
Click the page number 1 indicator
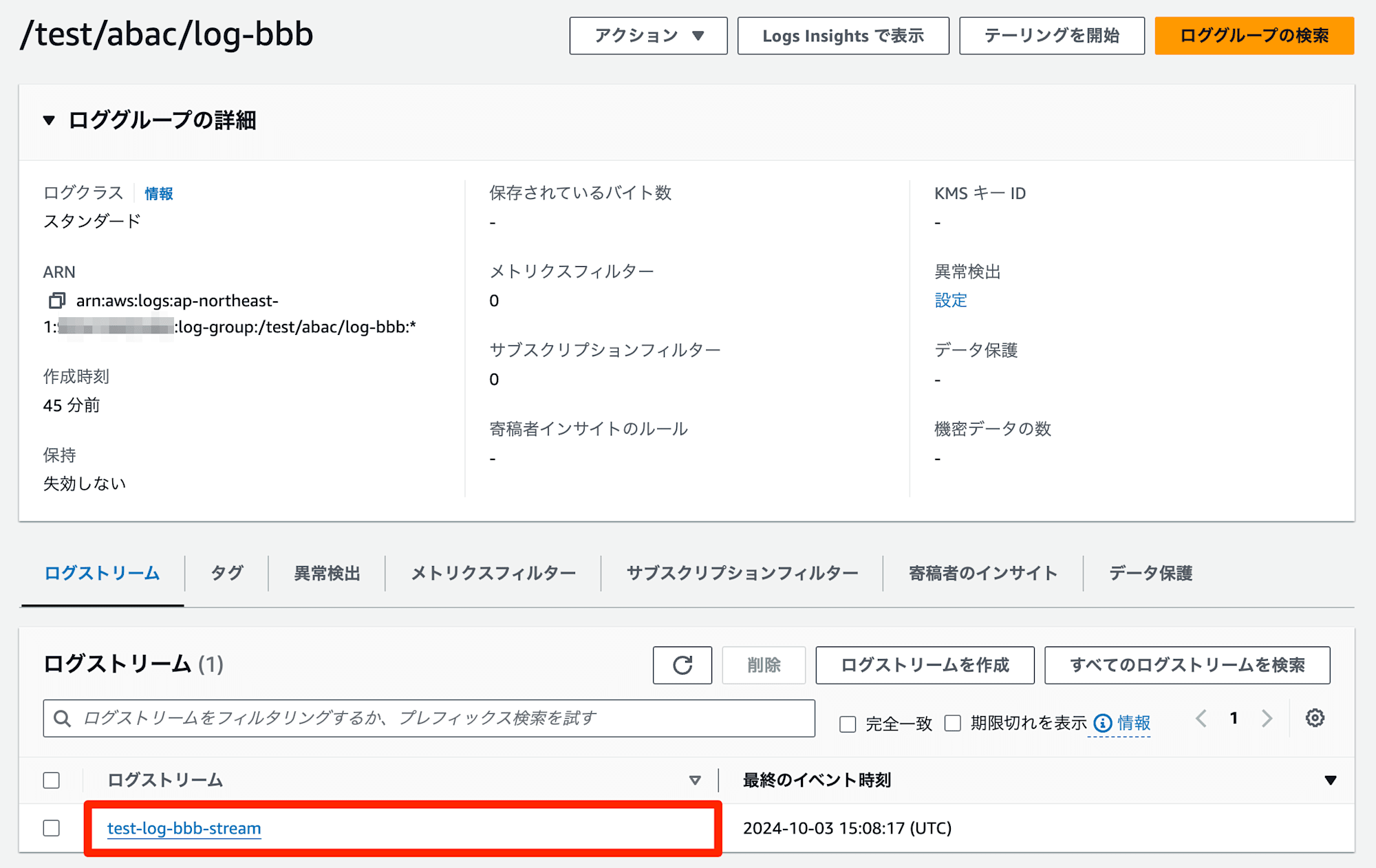(1234, 719)
